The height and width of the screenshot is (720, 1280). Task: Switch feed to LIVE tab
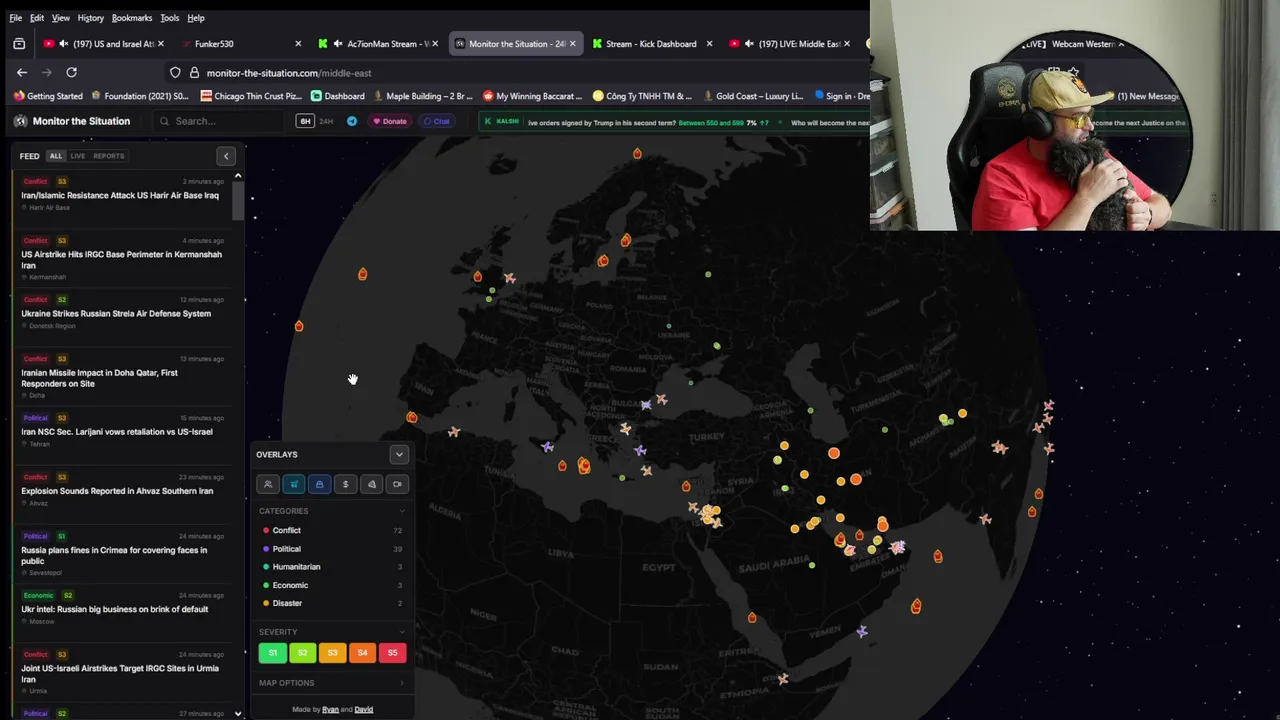point(77,156)
